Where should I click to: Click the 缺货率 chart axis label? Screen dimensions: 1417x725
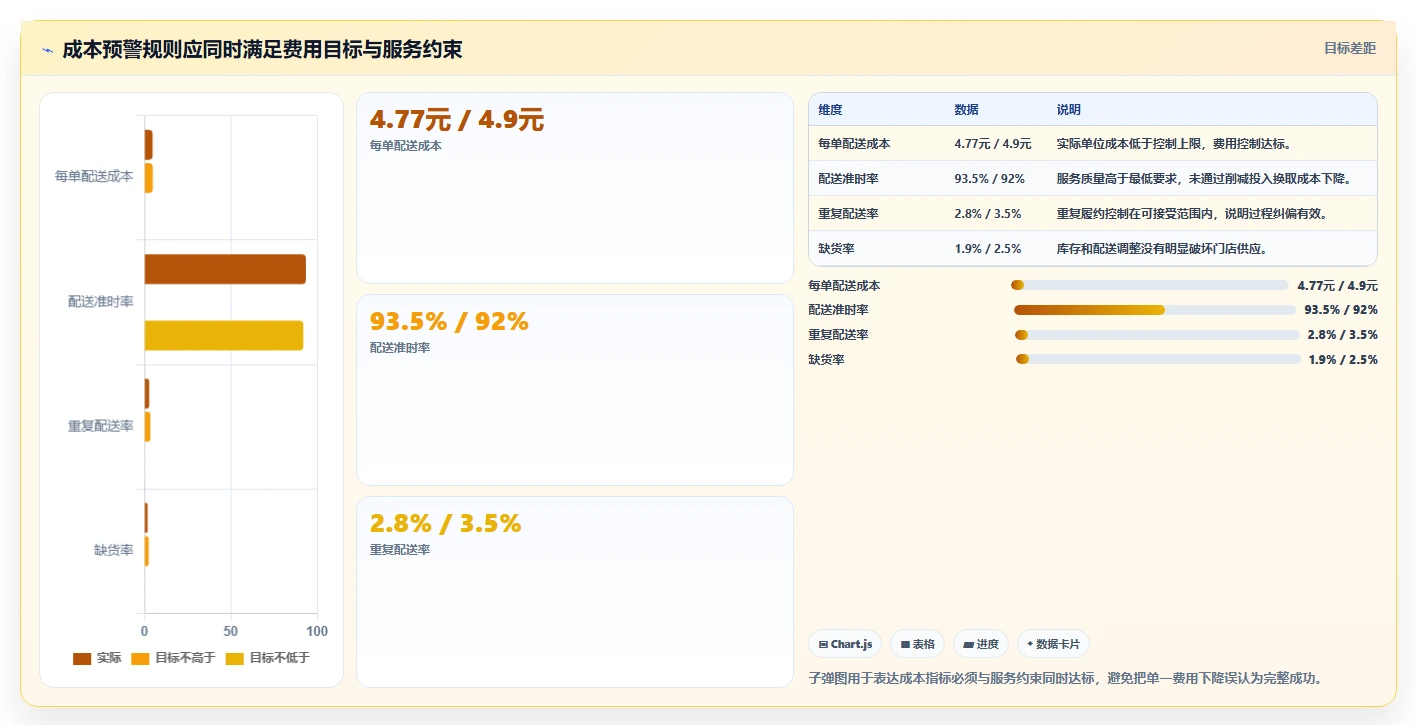(113, 550)
